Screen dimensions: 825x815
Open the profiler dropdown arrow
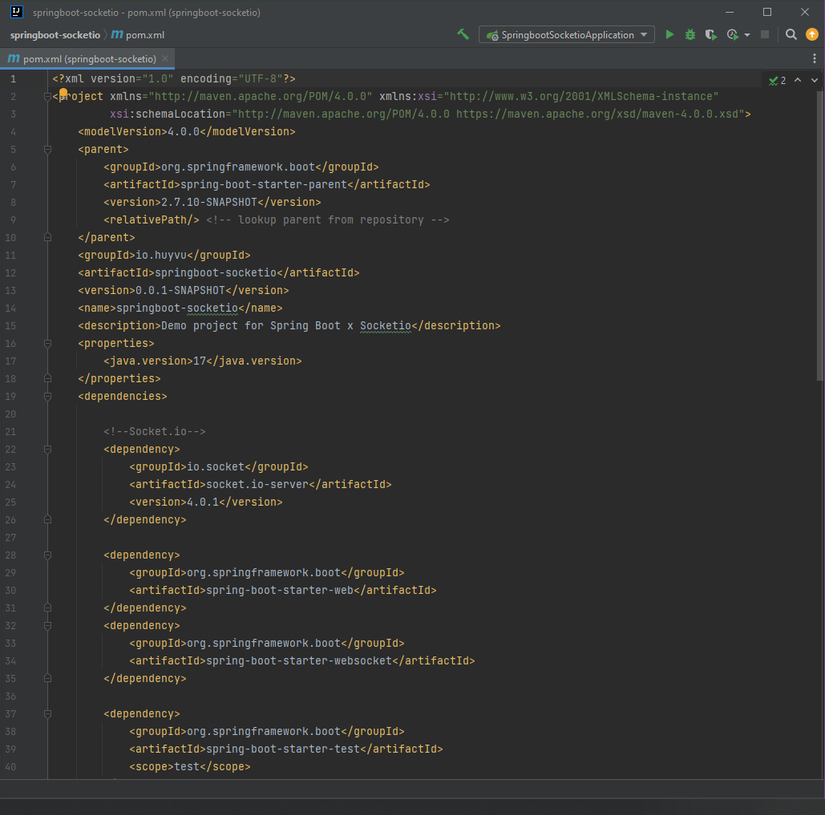[x=746, y=33]
